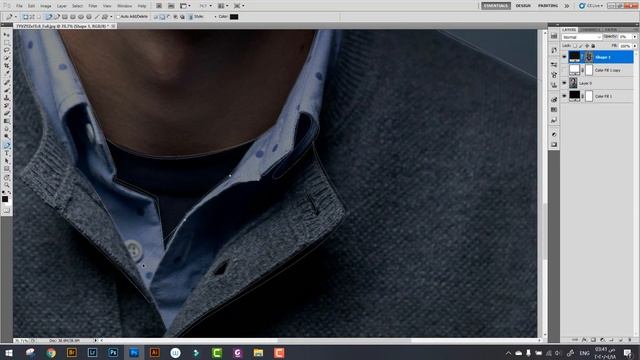Open the File menu
640x360 pixels.
pyautogui.click(x=19, y=6)
